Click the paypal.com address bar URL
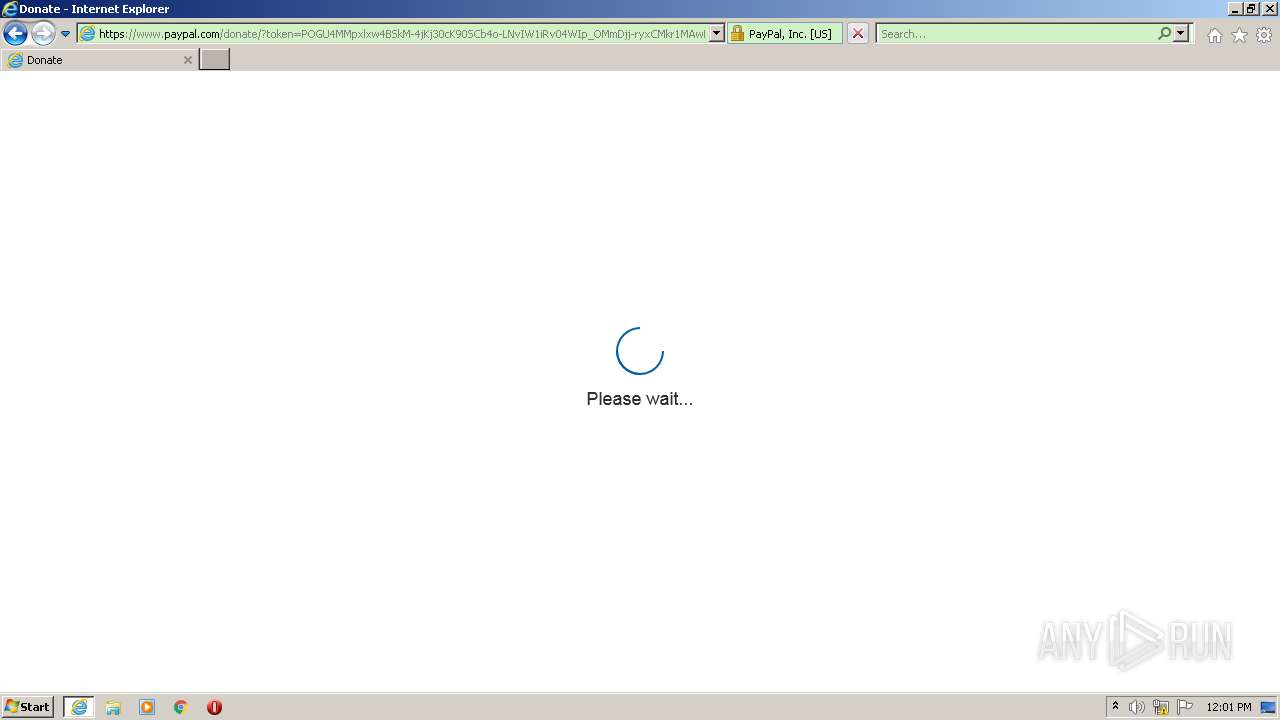The width and height of the screenshot is (1280, 720). coord(402,34)
